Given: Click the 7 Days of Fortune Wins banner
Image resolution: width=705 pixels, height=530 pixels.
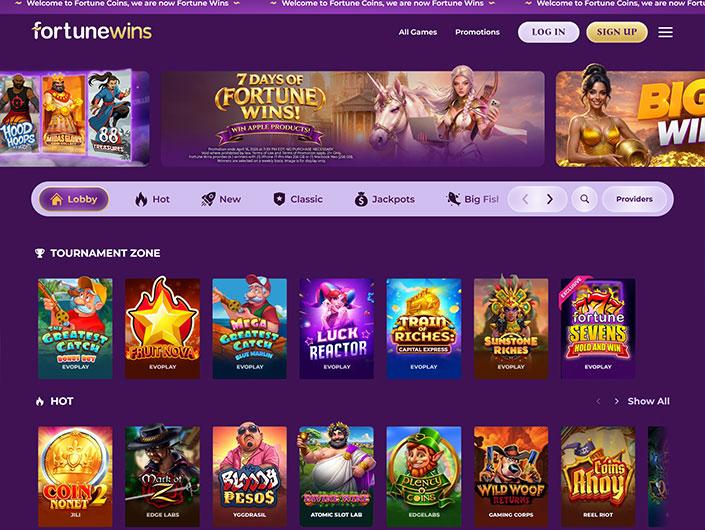Looking at the screenshot, I should 353,119.
